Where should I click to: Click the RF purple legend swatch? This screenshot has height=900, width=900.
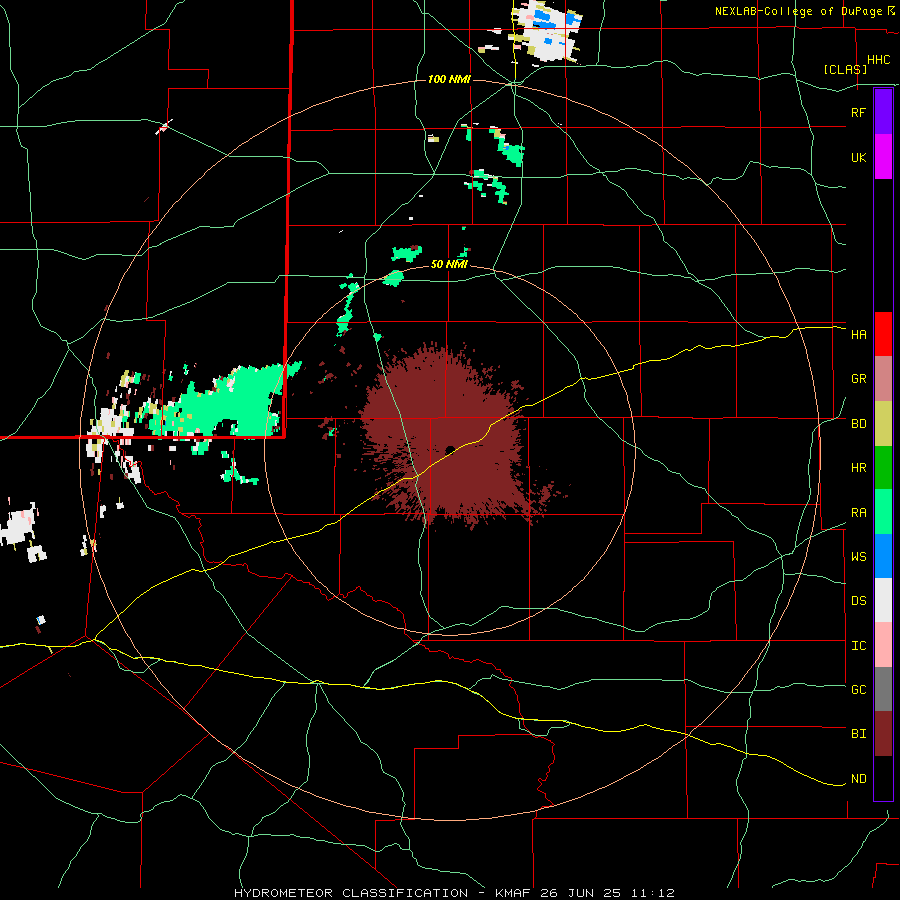pos(883,112)
